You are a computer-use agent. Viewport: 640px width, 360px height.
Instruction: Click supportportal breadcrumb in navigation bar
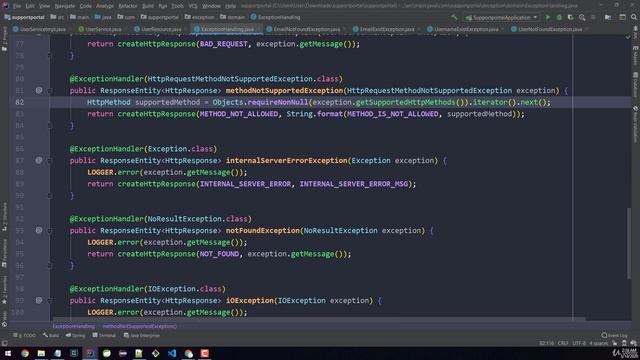click(x=24, y=17)
